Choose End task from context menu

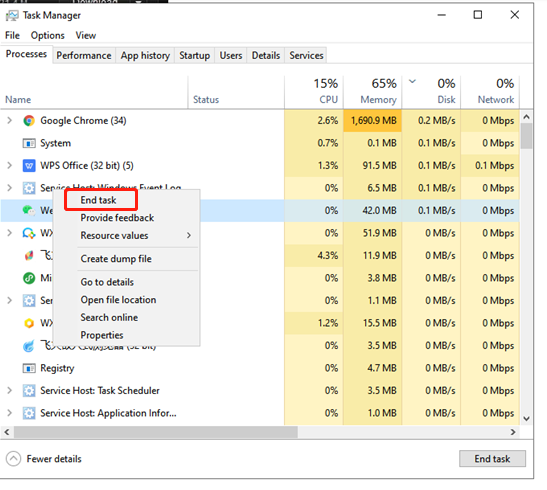[98, 200]
